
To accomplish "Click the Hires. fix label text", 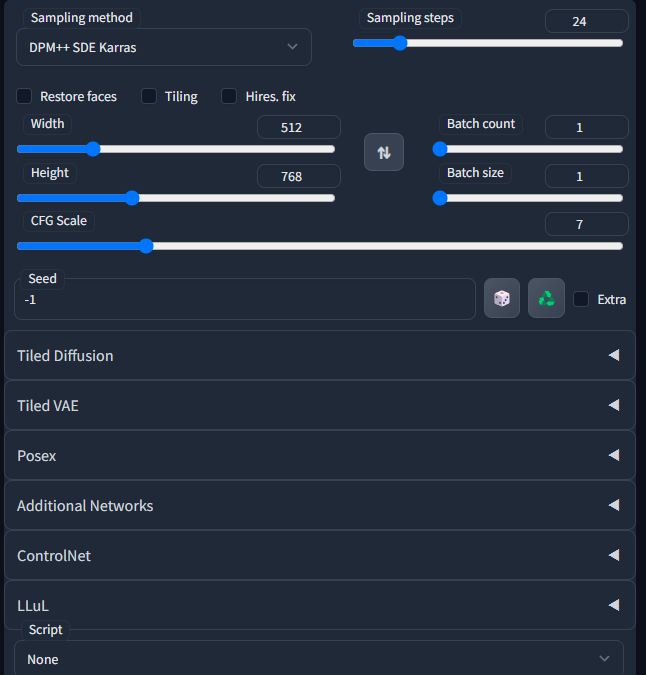I will [x=271, y=96].
